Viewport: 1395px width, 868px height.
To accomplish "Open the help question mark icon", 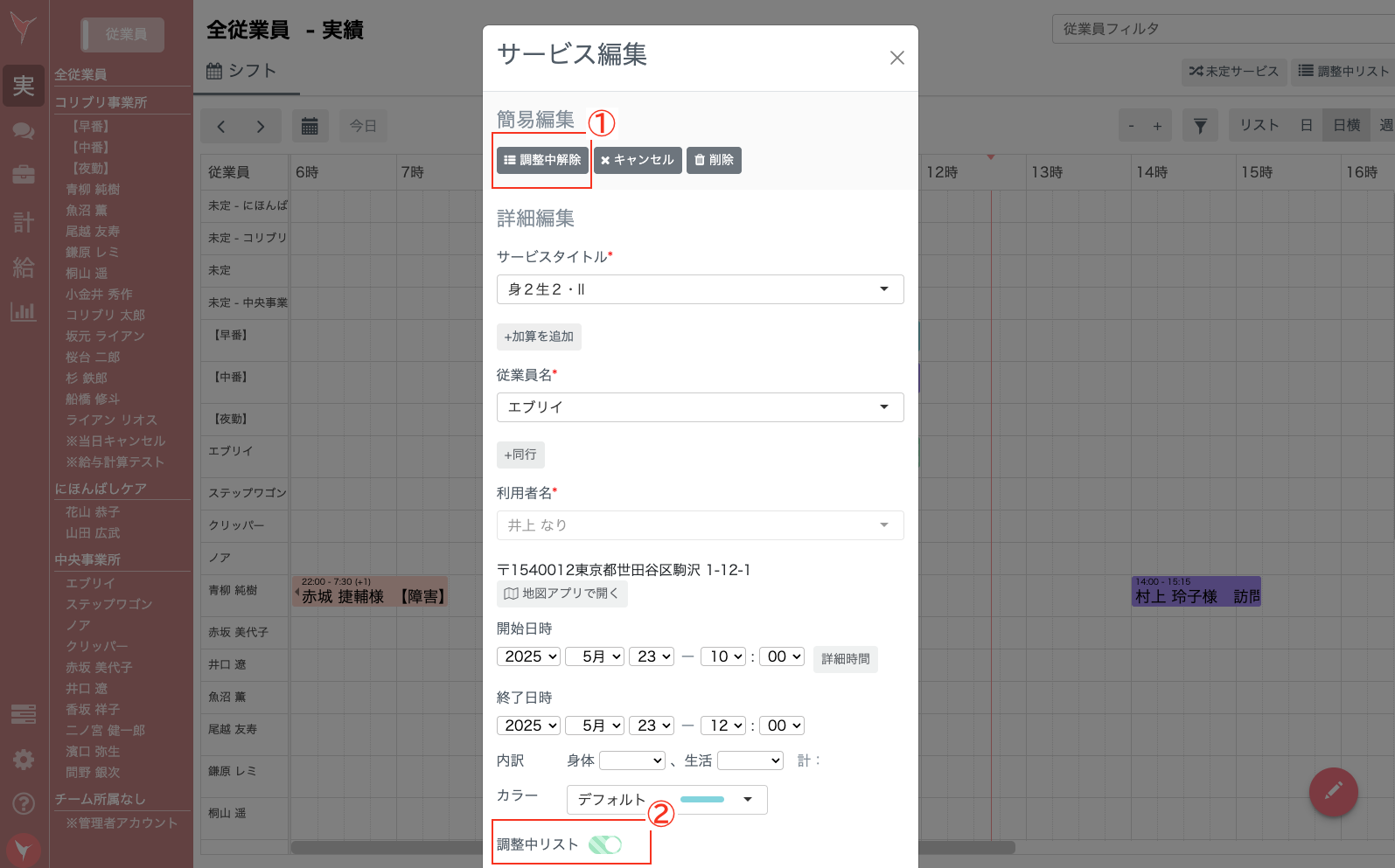I will click(x=24, y=802).
